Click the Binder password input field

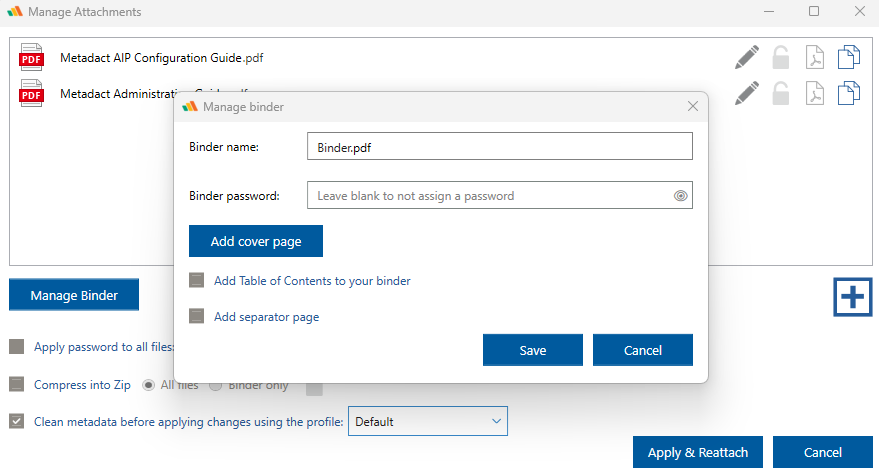click(499, 195)
